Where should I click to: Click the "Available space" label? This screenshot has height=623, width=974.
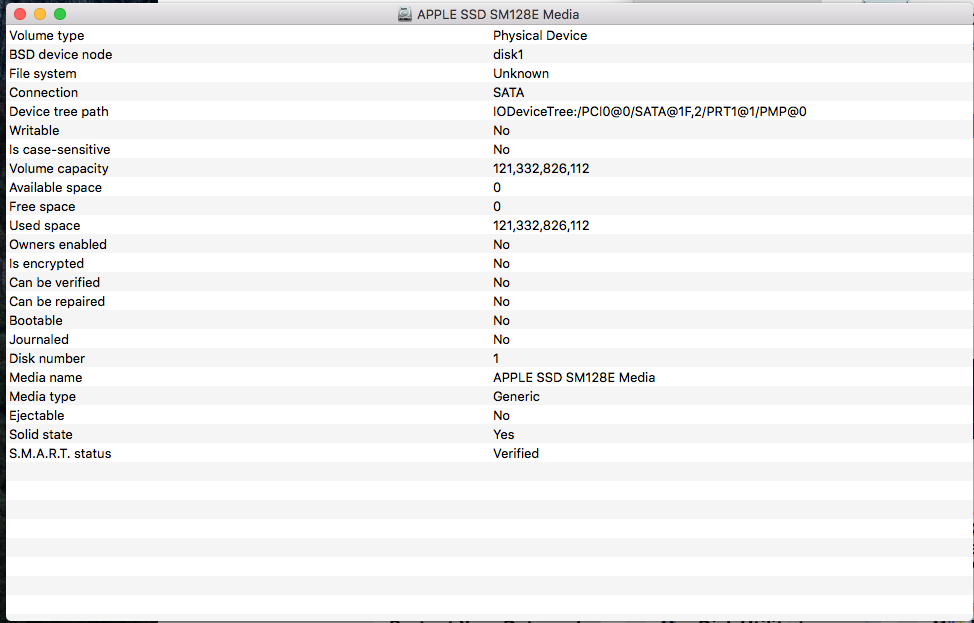coord(55,188)
